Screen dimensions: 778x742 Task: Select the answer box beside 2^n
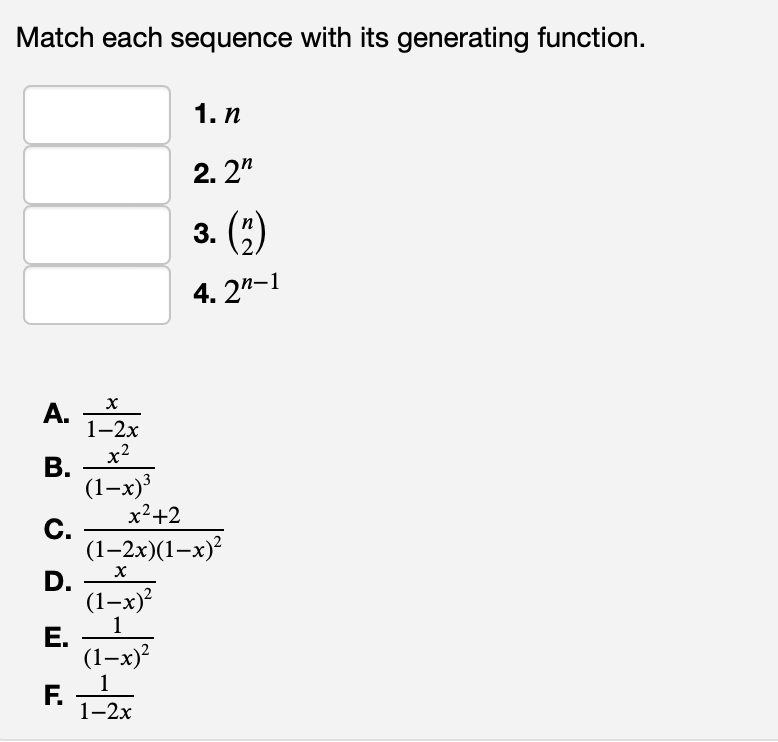97,175
